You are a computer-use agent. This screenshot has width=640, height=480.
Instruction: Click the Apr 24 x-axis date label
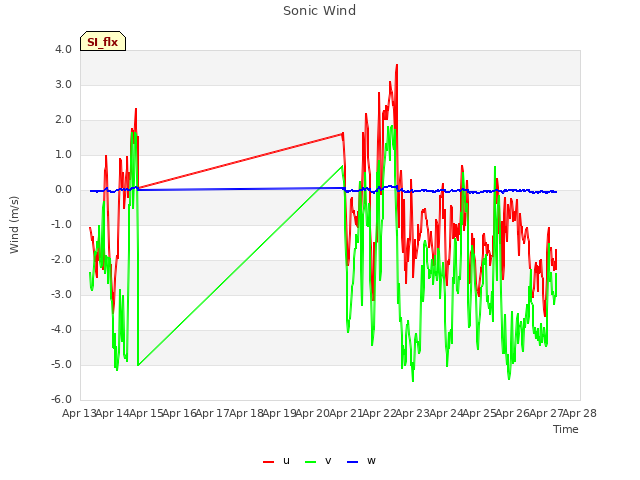coord(446,413)
